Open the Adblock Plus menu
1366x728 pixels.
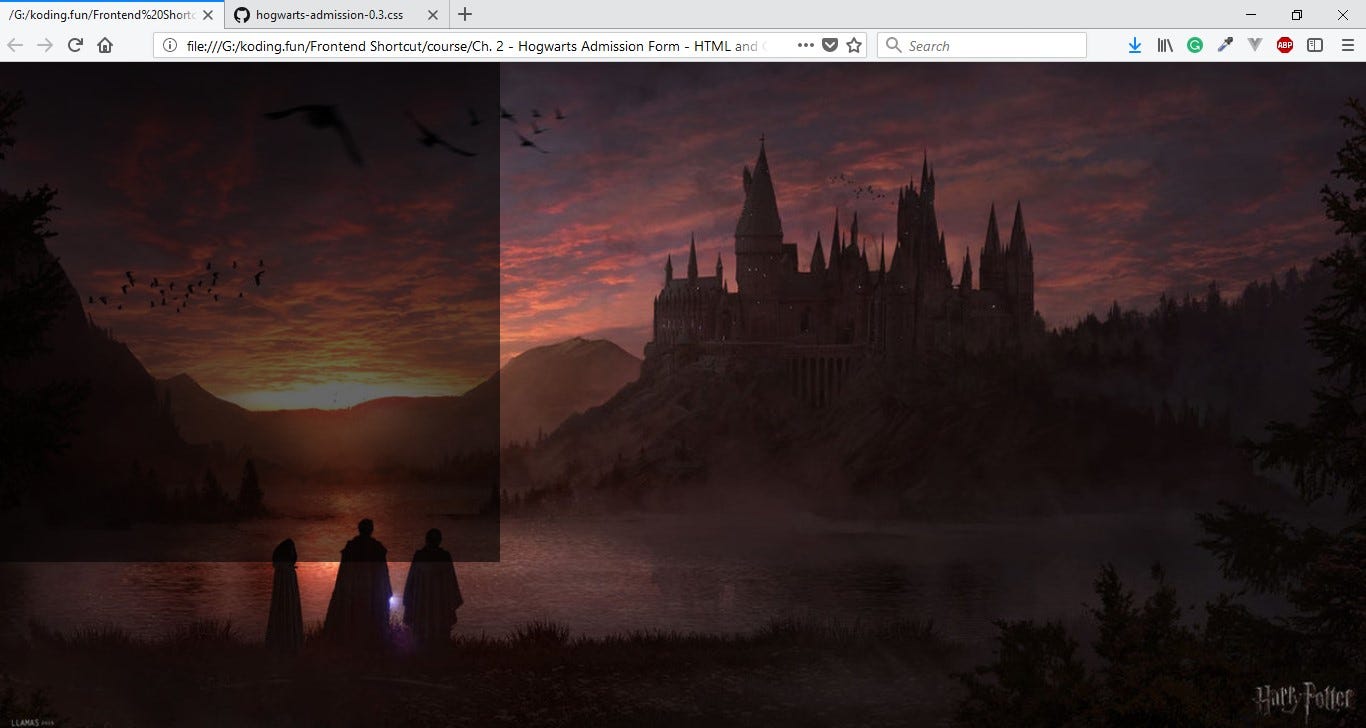pyautogui.click(x=1285, y=45)
